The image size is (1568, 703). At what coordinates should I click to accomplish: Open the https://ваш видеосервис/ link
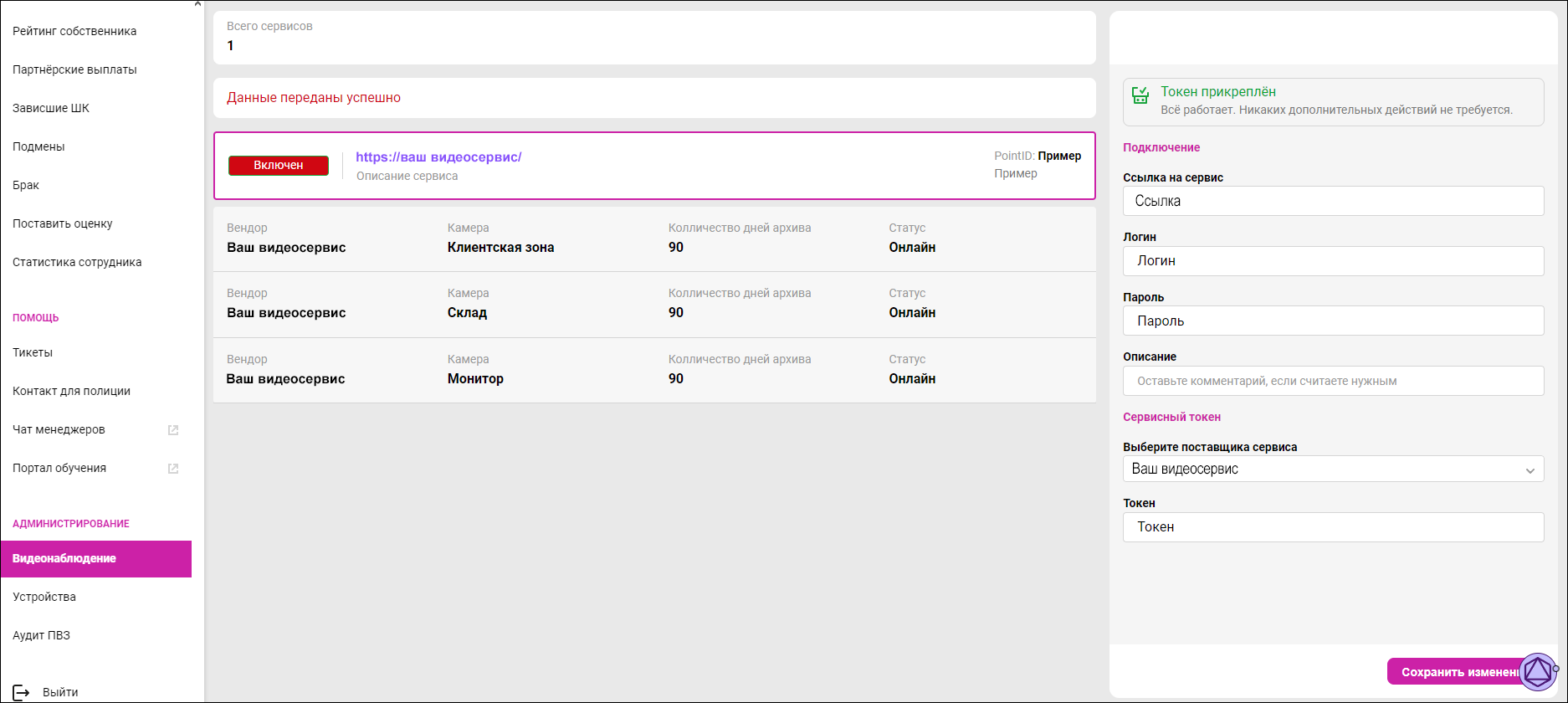[438, 157]
